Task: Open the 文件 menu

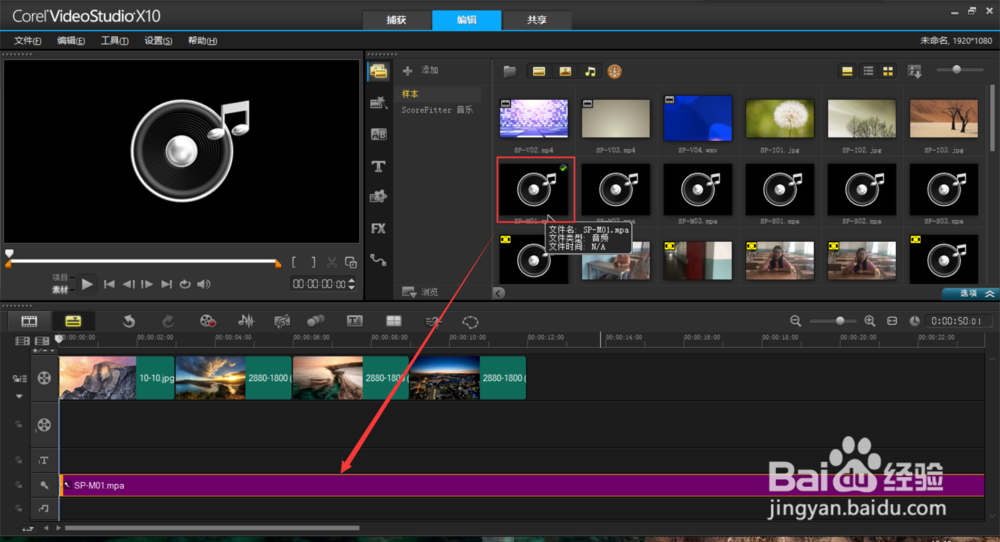Action: point(27,41)
